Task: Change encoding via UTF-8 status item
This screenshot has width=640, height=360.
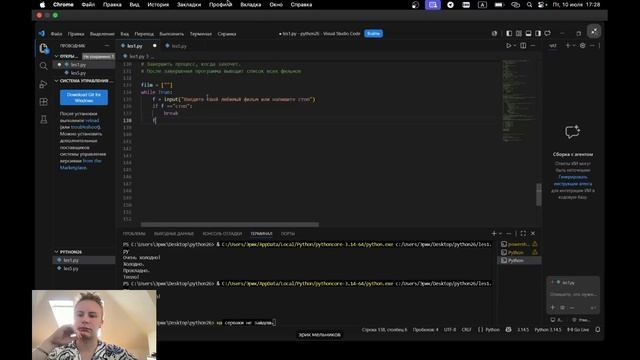Action: pyautogui.click(x=450, y=330)
